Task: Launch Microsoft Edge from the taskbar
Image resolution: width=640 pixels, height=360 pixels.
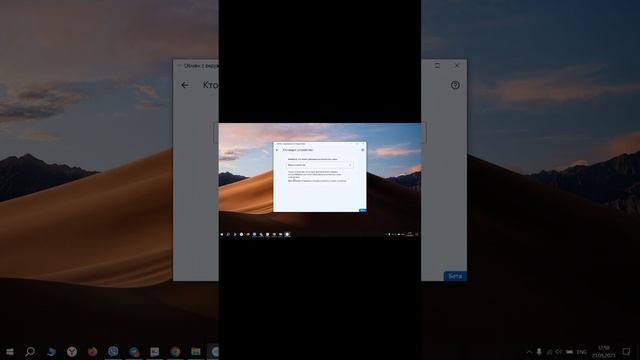Action: [x=51, y=351]
